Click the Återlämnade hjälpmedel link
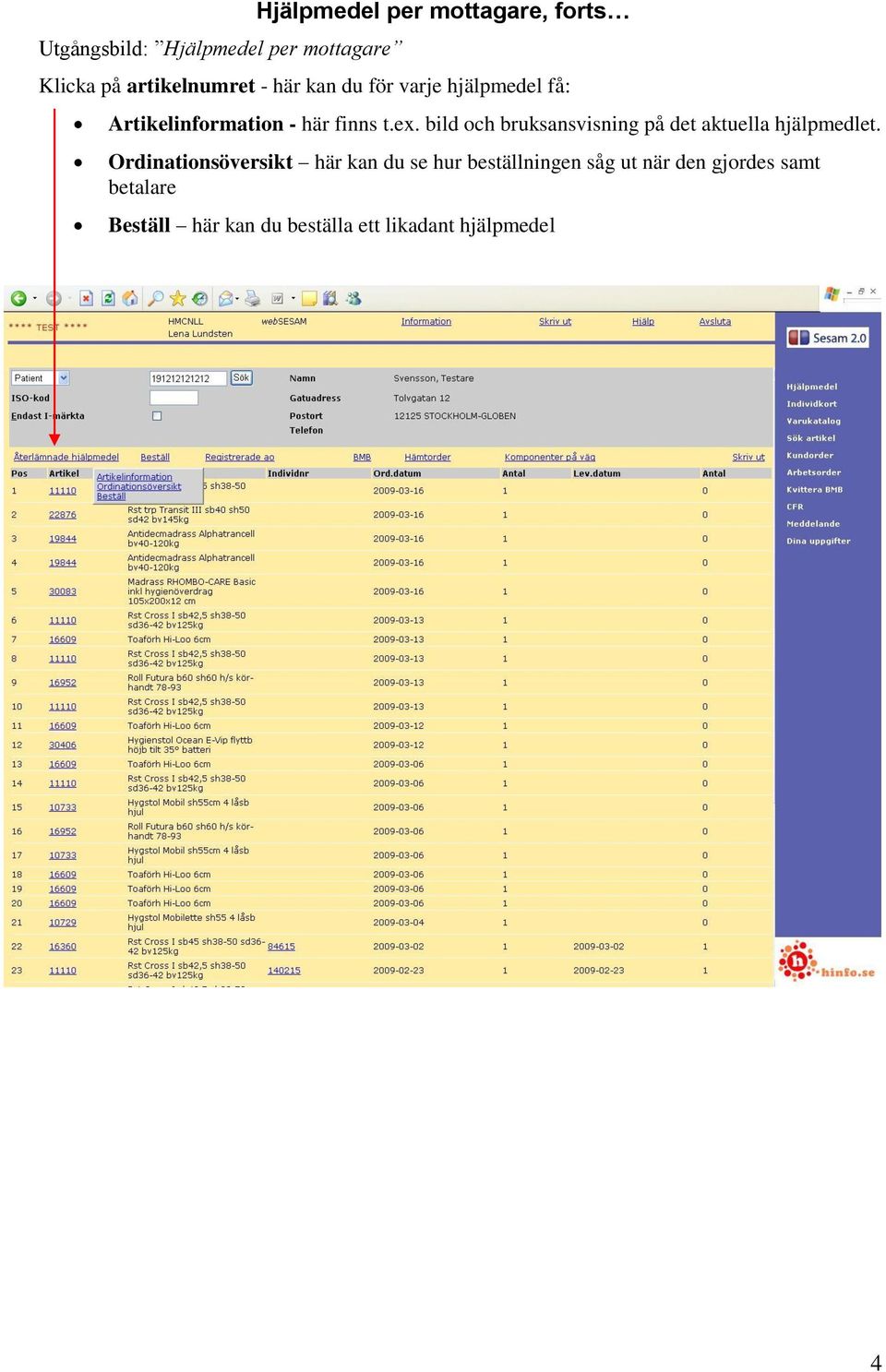 click(x=66, y=458)
